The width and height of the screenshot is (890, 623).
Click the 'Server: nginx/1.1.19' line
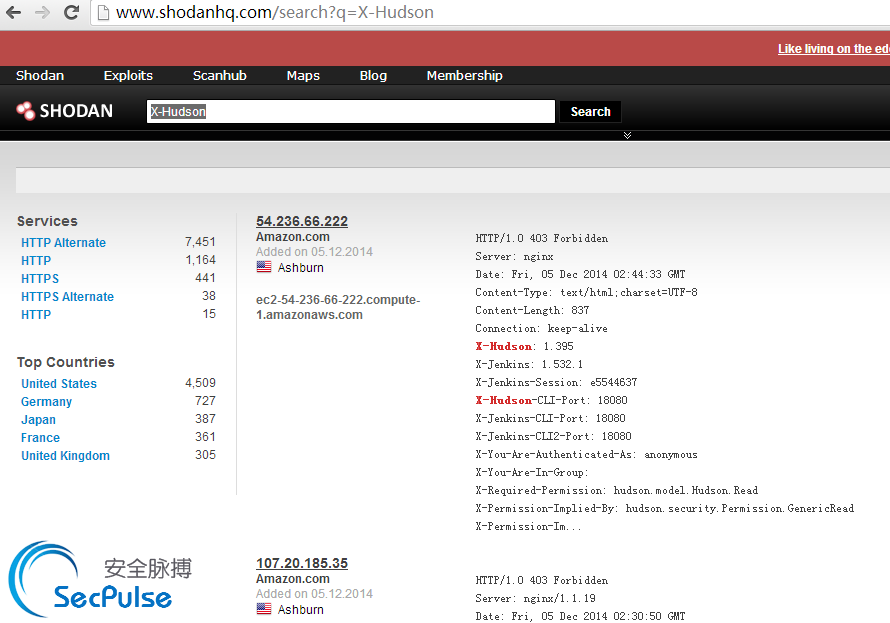pyautogui.click(x=535, y=598)
